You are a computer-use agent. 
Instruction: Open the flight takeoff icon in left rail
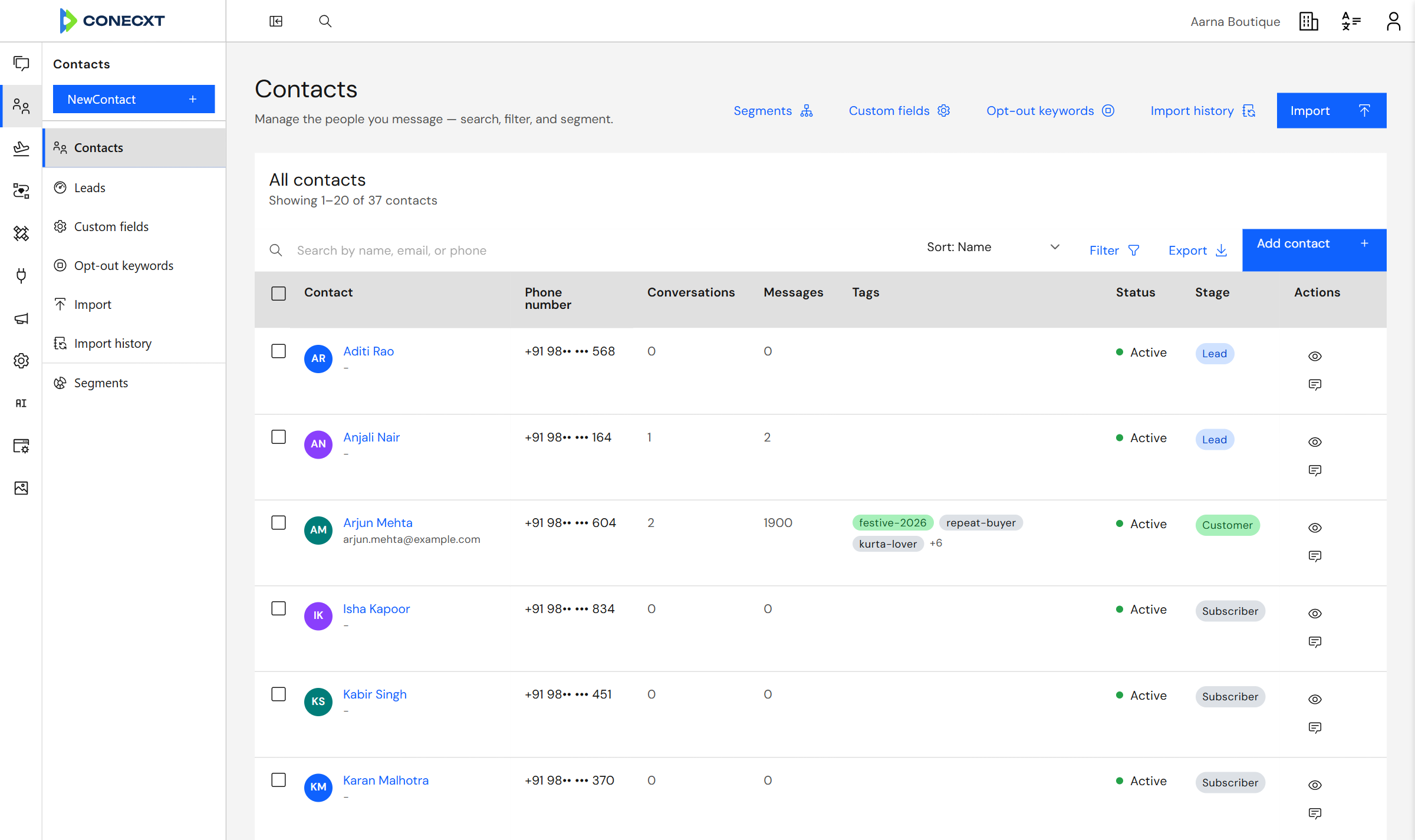tap(21, 149)
